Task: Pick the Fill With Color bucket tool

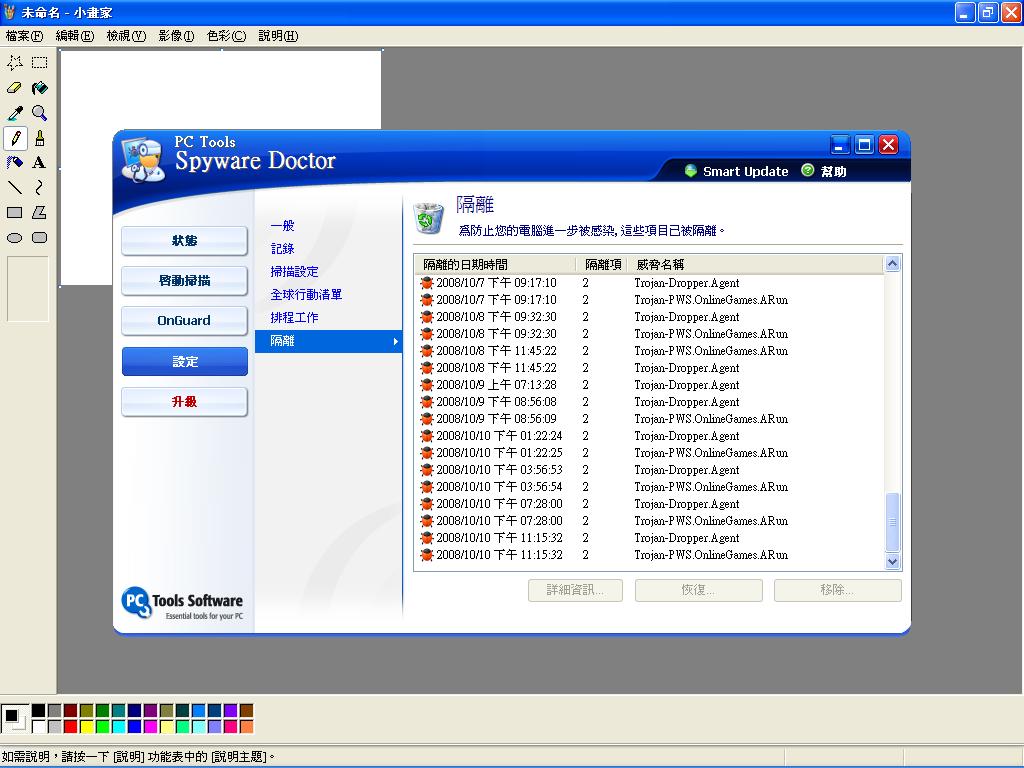Action: 40,88
